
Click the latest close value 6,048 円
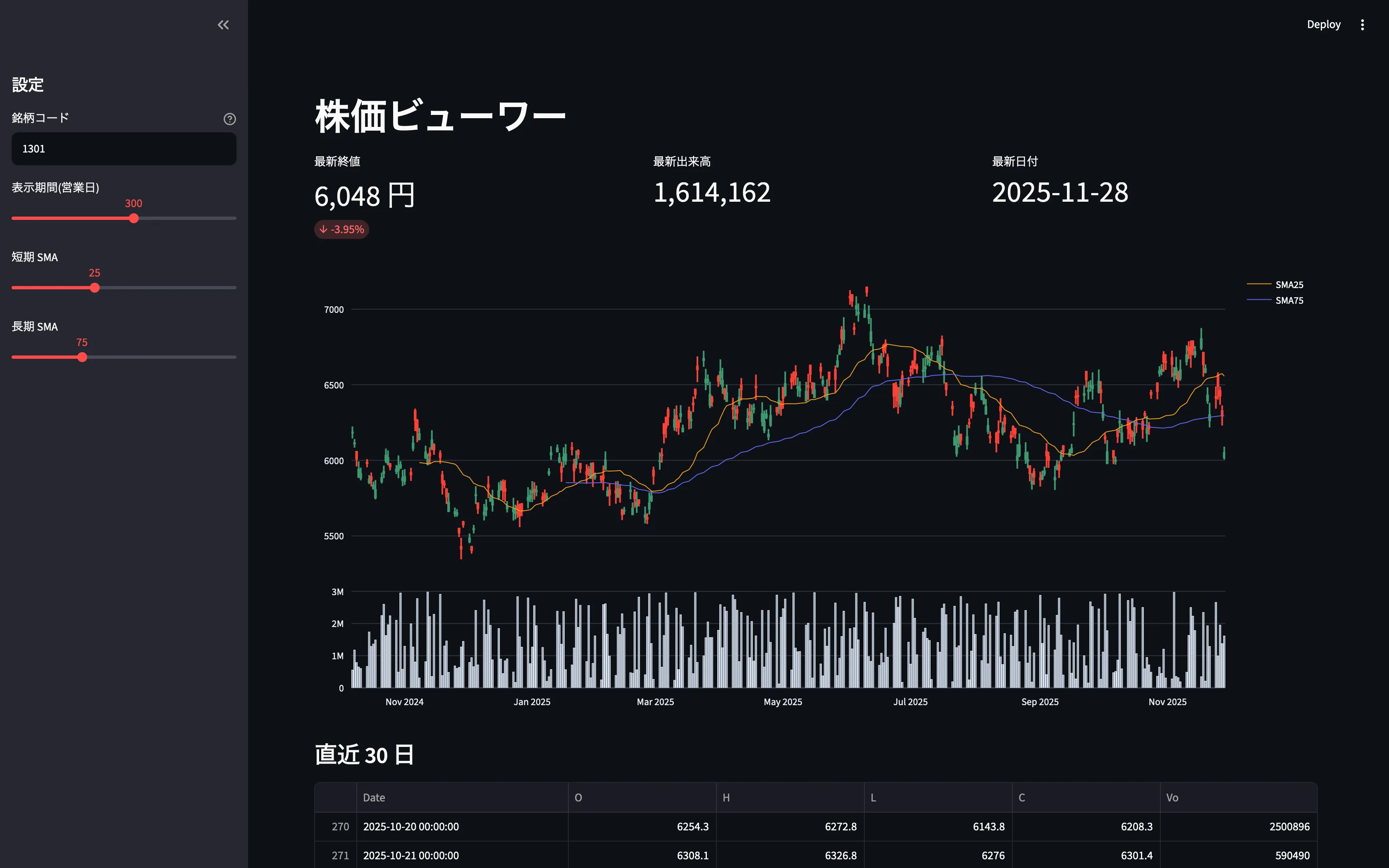365,196
